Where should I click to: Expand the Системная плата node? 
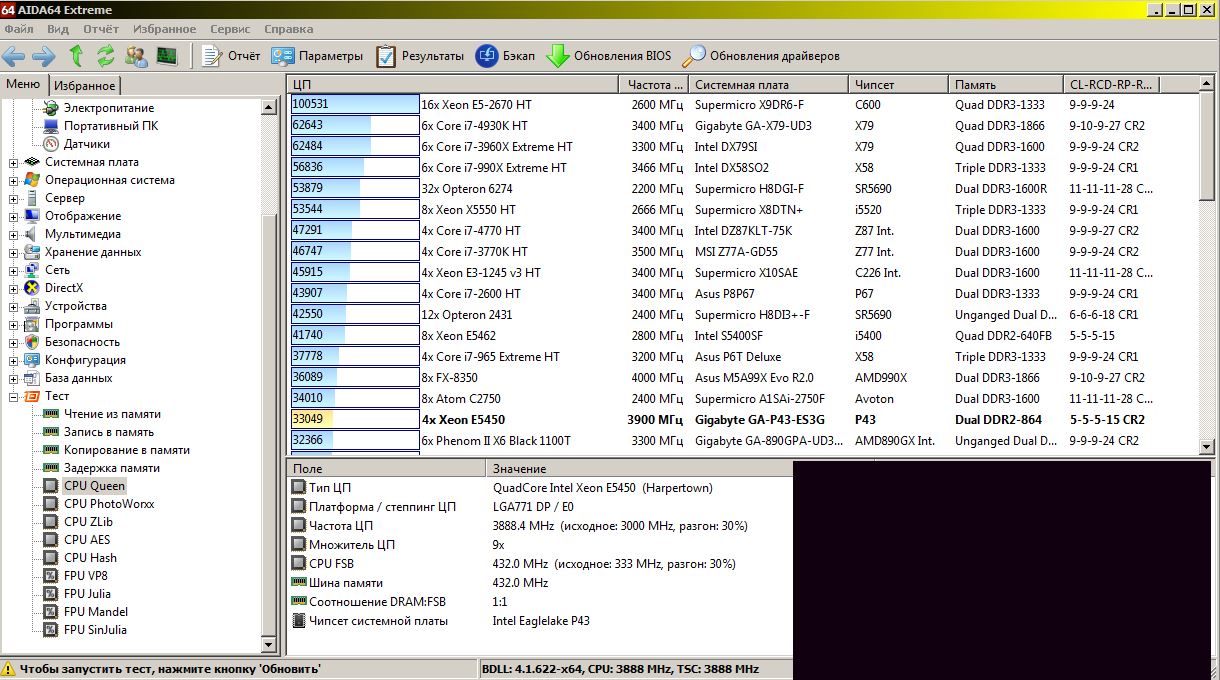[x=13, y=162]
